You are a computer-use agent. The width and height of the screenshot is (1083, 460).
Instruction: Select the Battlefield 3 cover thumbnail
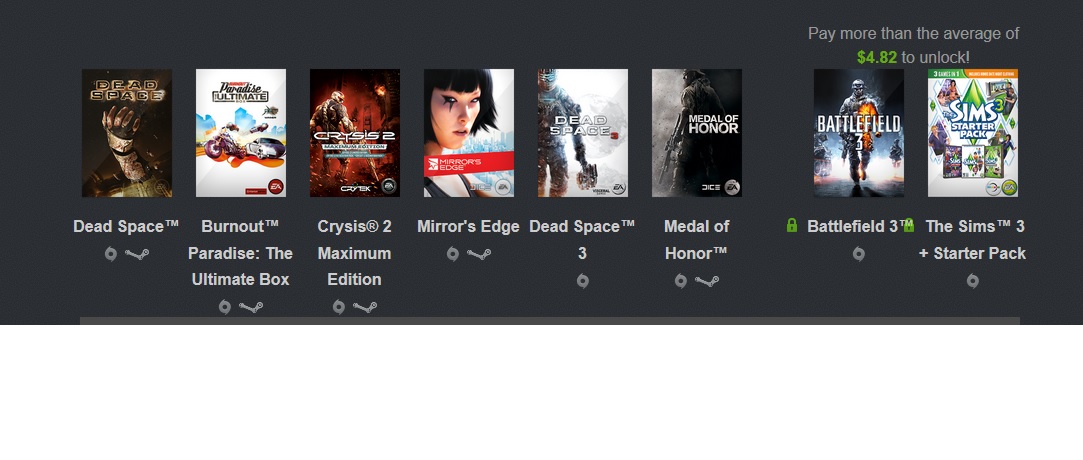click(x=859, y=133)
